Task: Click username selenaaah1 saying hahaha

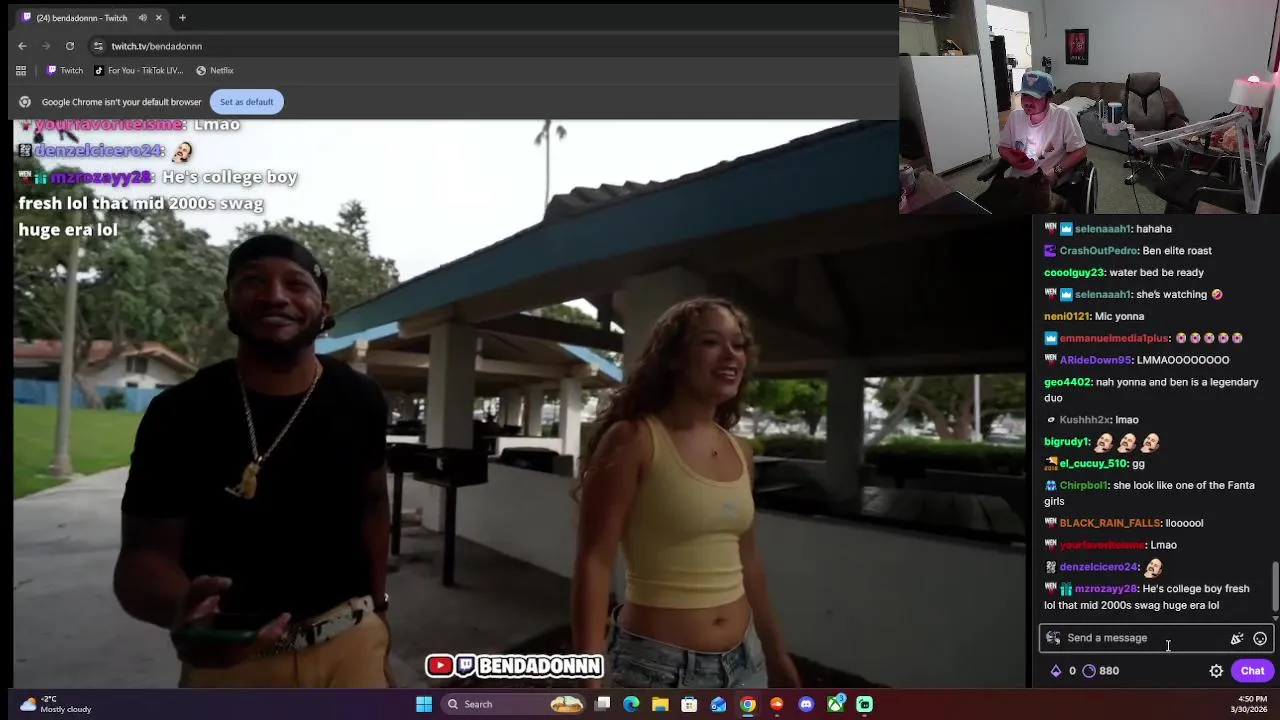Action: [x=1103, y=229]
